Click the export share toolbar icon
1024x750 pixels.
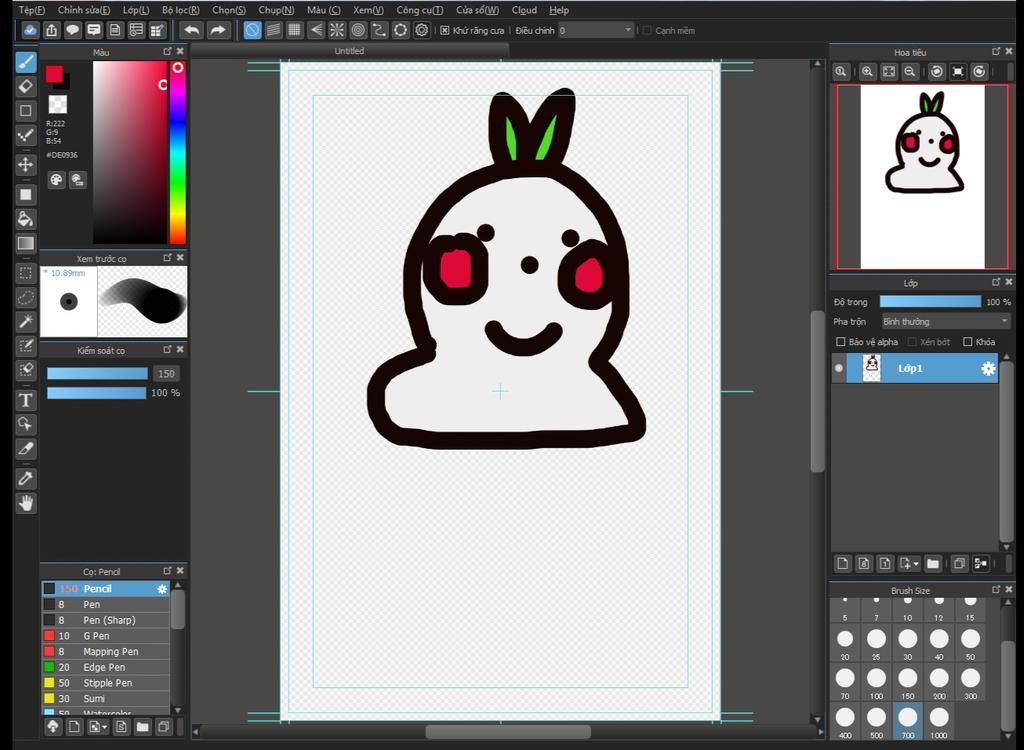(x=52, y=30)
